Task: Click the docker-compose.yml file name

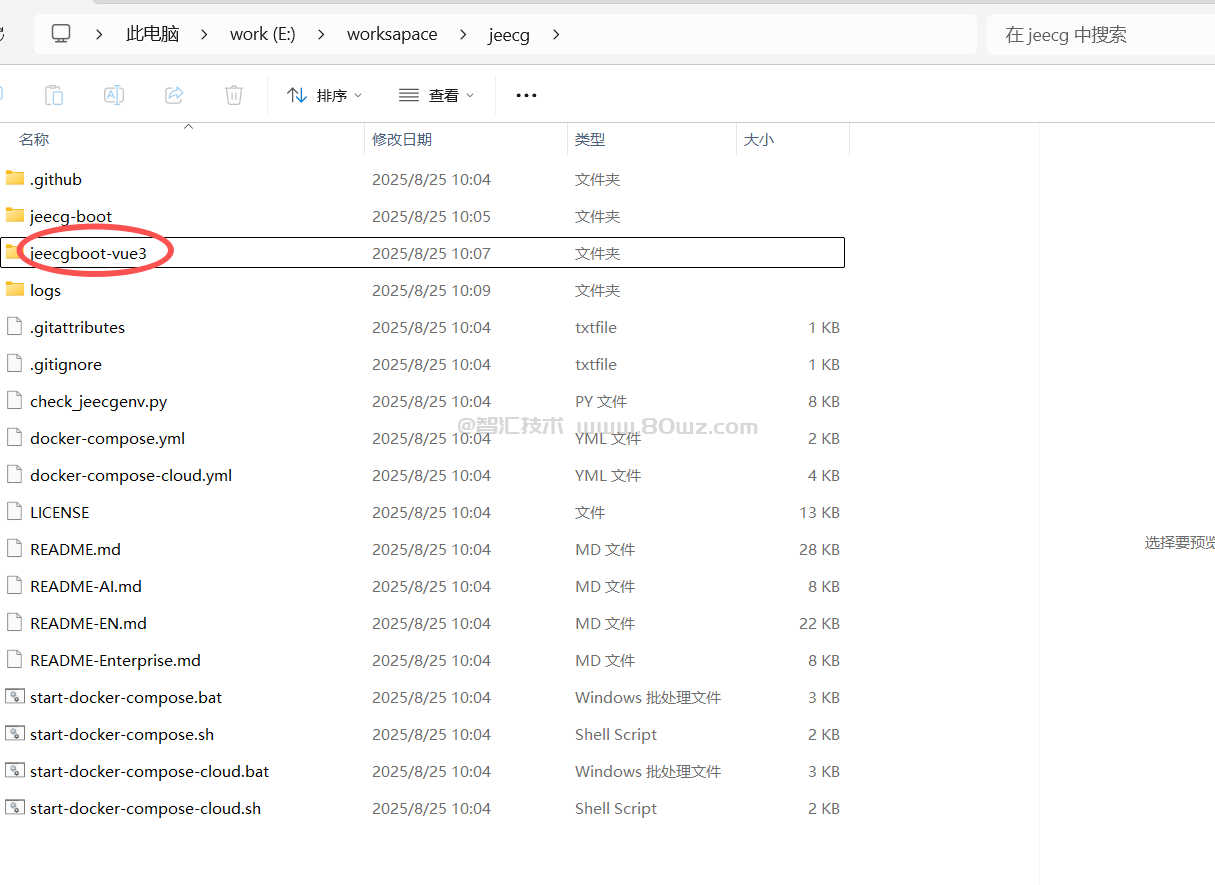Action: coord(107,439)
